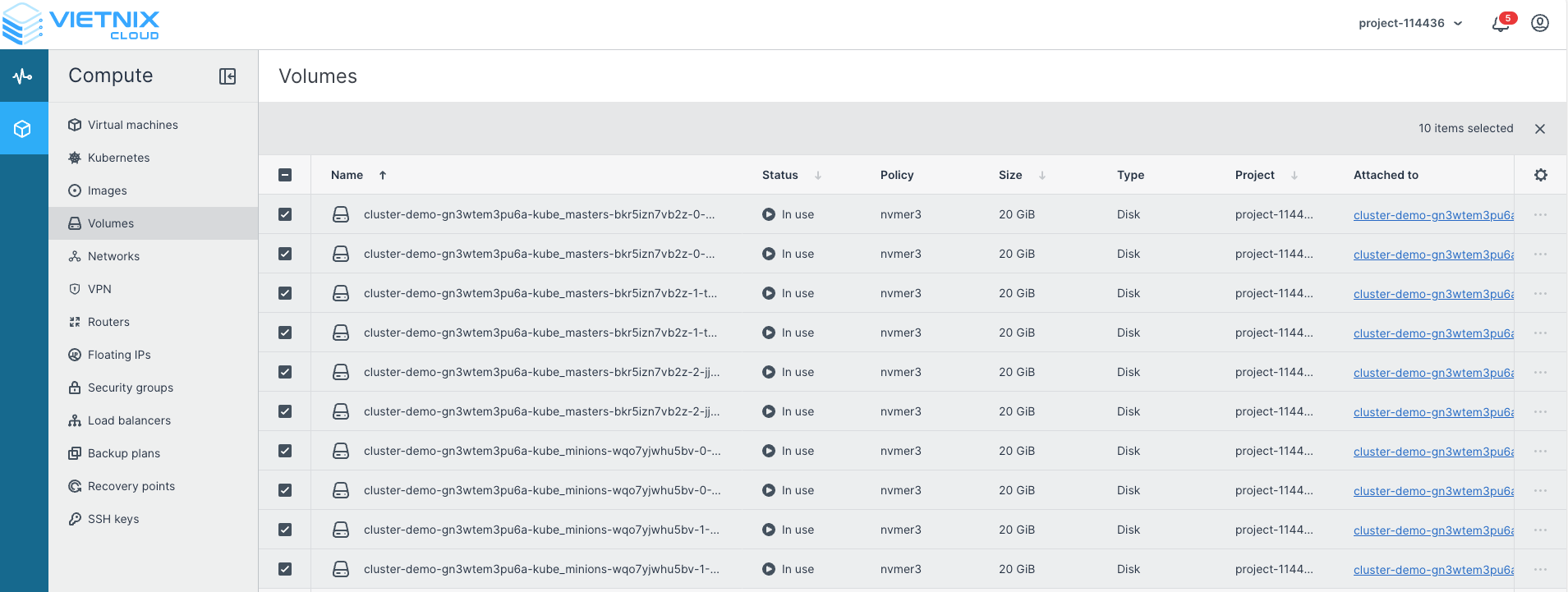This screenshot has height=592, width=1568.
Task: Navigate to SSH keys page
Action: 113,519
